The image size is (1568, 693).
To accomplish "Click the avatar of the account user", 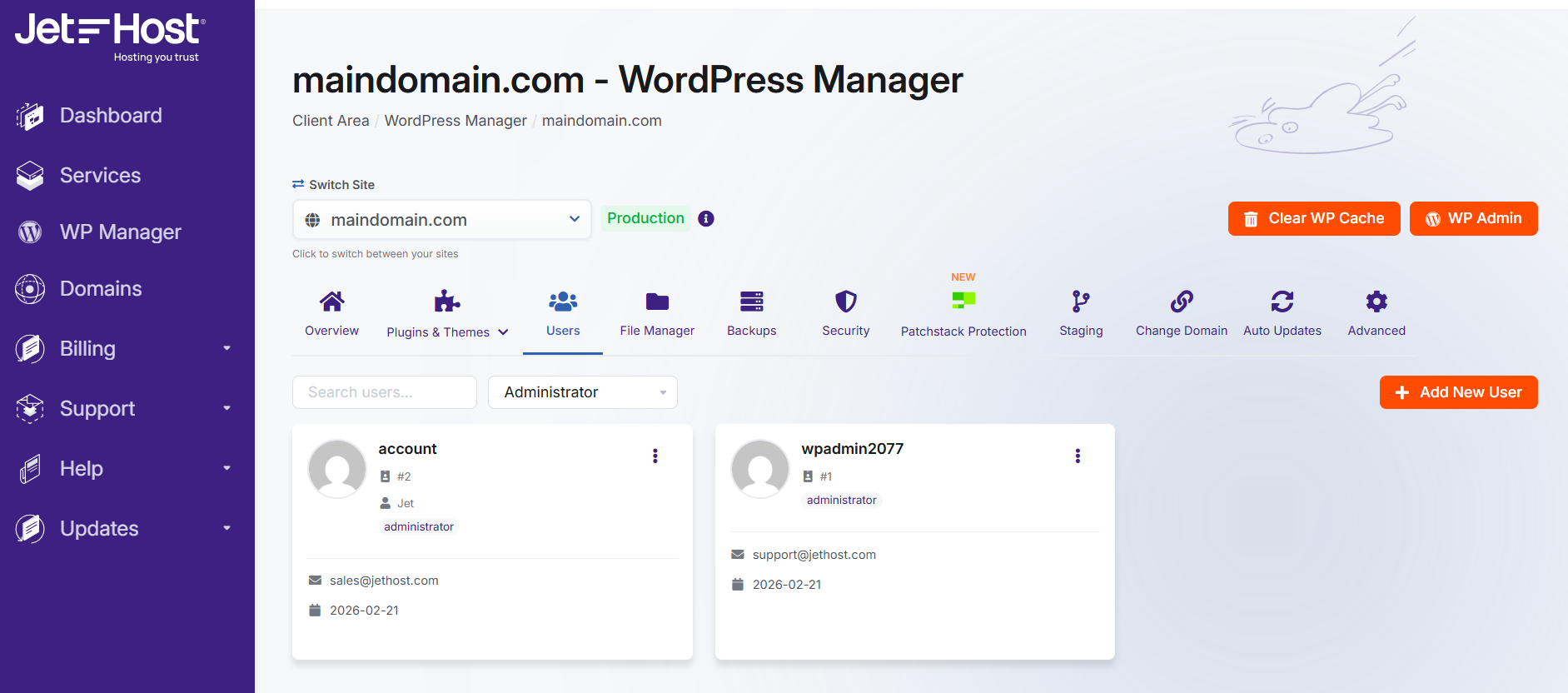I will tap(337, 469).
